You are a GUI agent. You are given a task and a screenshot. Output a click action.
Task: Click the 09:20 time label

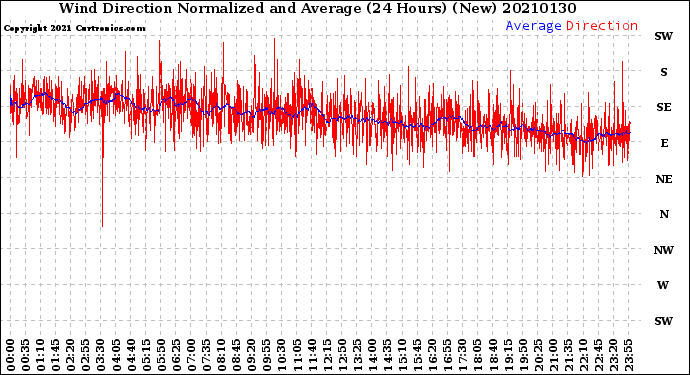point(251,355)
